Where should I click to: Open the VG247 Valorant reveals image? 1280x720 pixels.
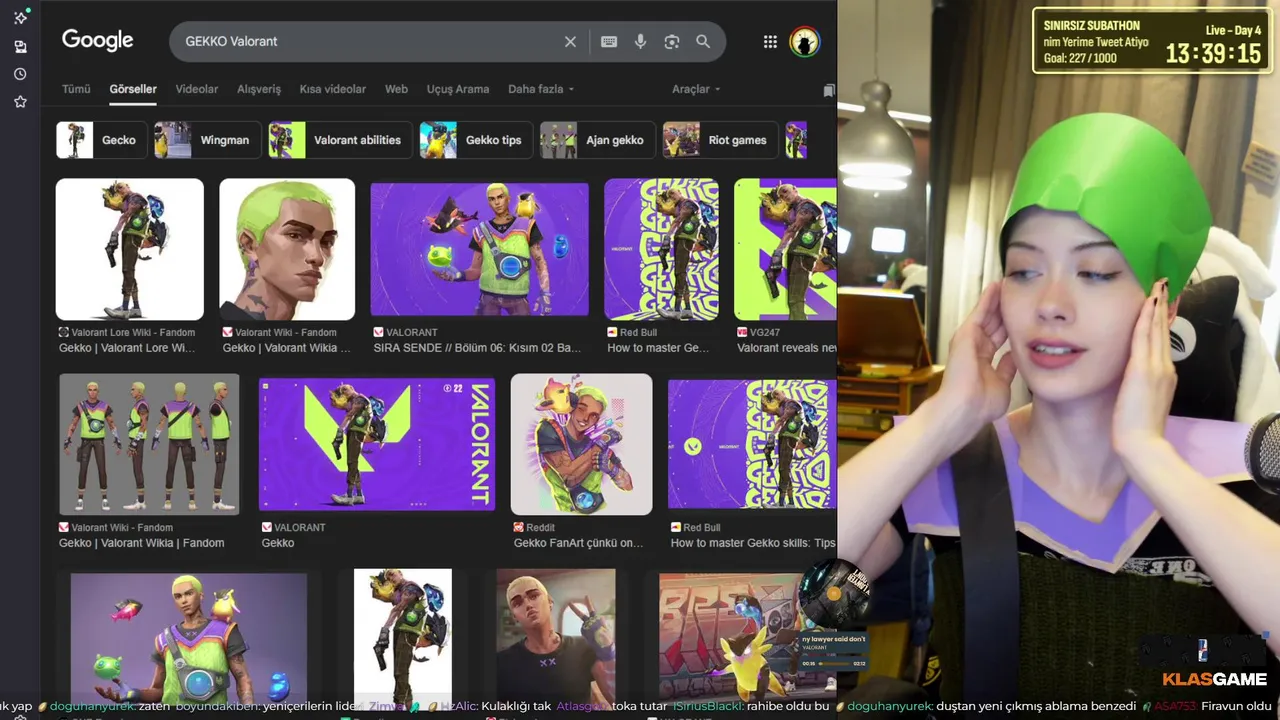point(785,249)
